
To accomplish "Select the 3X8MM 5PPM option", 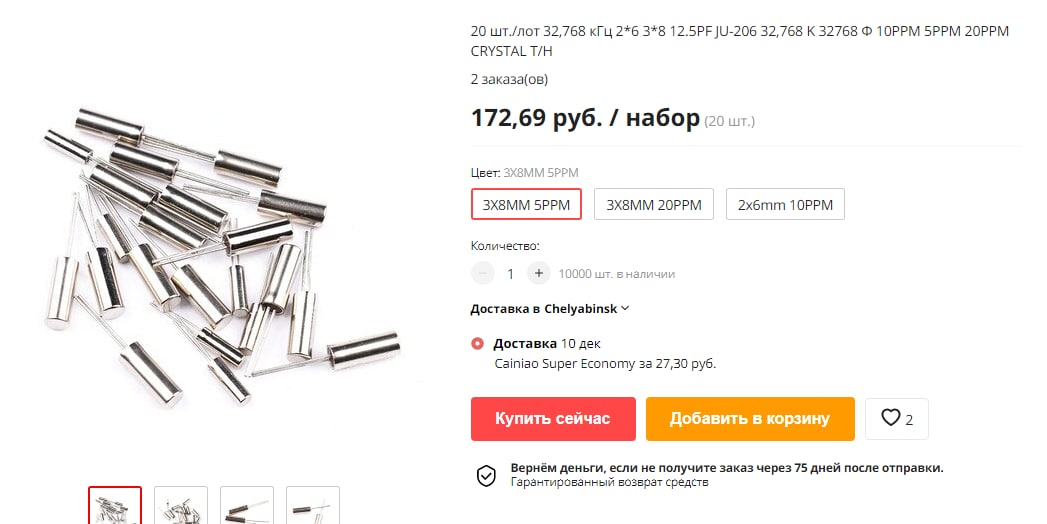I will 526,204.
